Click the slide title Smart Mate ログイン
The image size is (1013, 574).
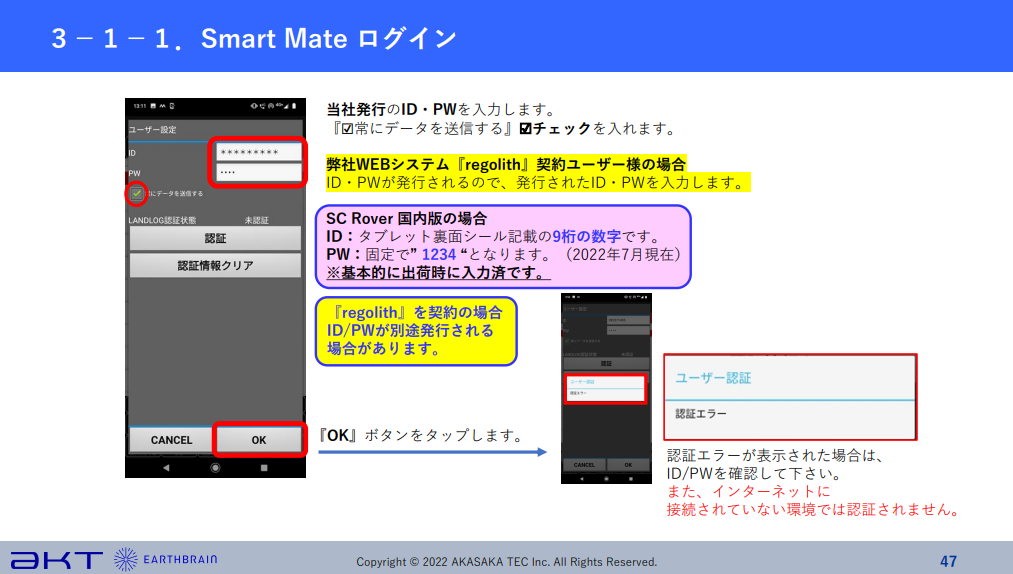pos(328,39)
